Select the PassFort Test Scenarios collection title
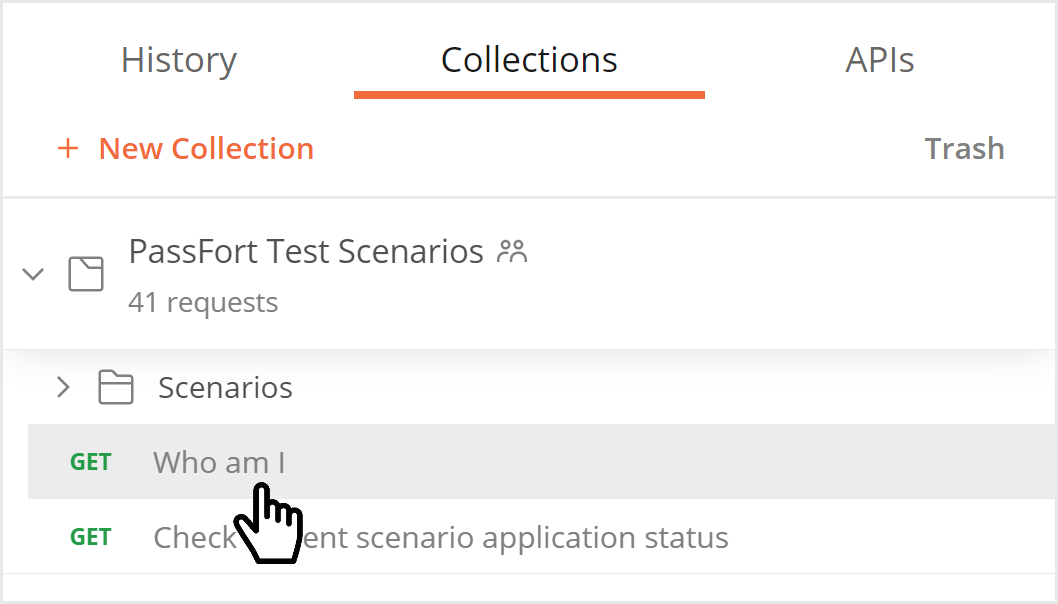 coord(306,252)
